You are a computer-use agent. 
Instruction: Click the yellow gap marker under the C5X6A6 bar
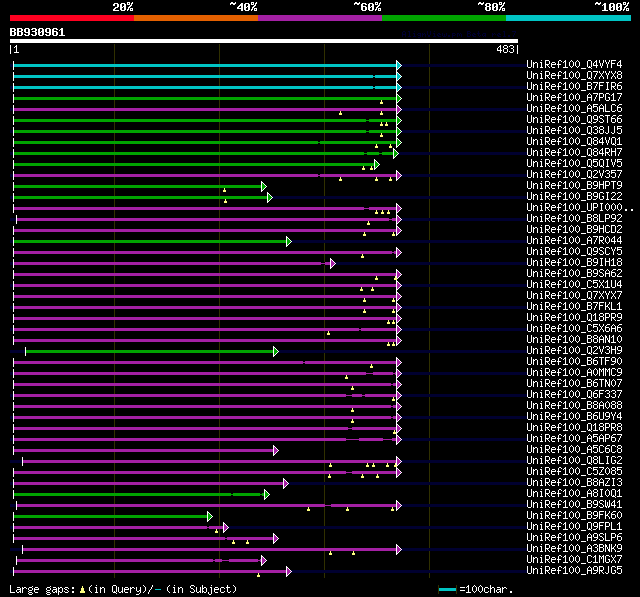pos(328,333)
